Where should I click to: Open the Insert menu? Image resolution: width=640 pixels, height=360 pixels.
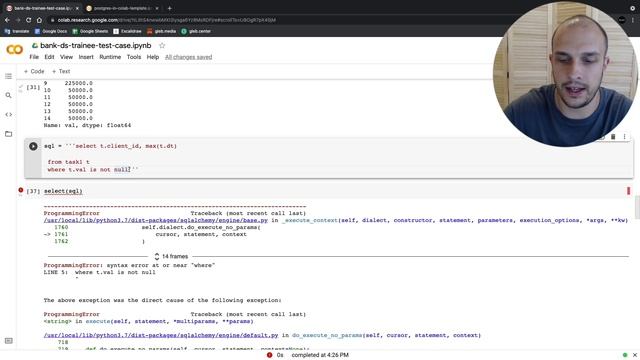[86, 57]
